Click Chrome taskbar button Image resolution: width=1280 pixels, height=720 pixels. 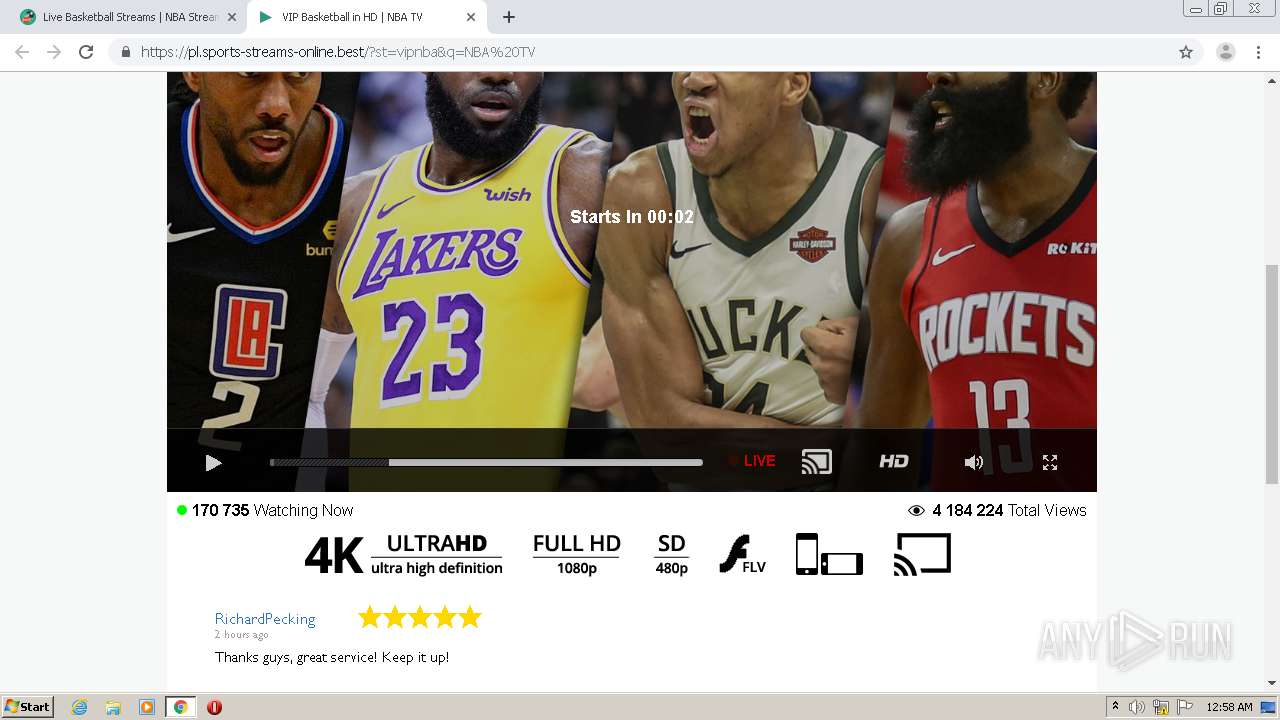coord(180,707)
